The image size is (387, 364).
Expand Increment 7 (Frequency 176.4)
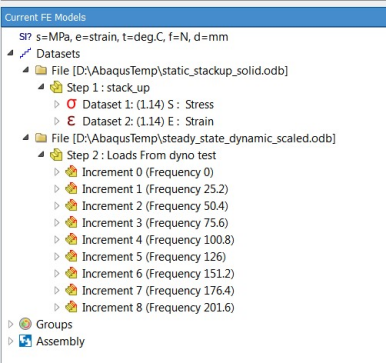[x=57, y=290]
